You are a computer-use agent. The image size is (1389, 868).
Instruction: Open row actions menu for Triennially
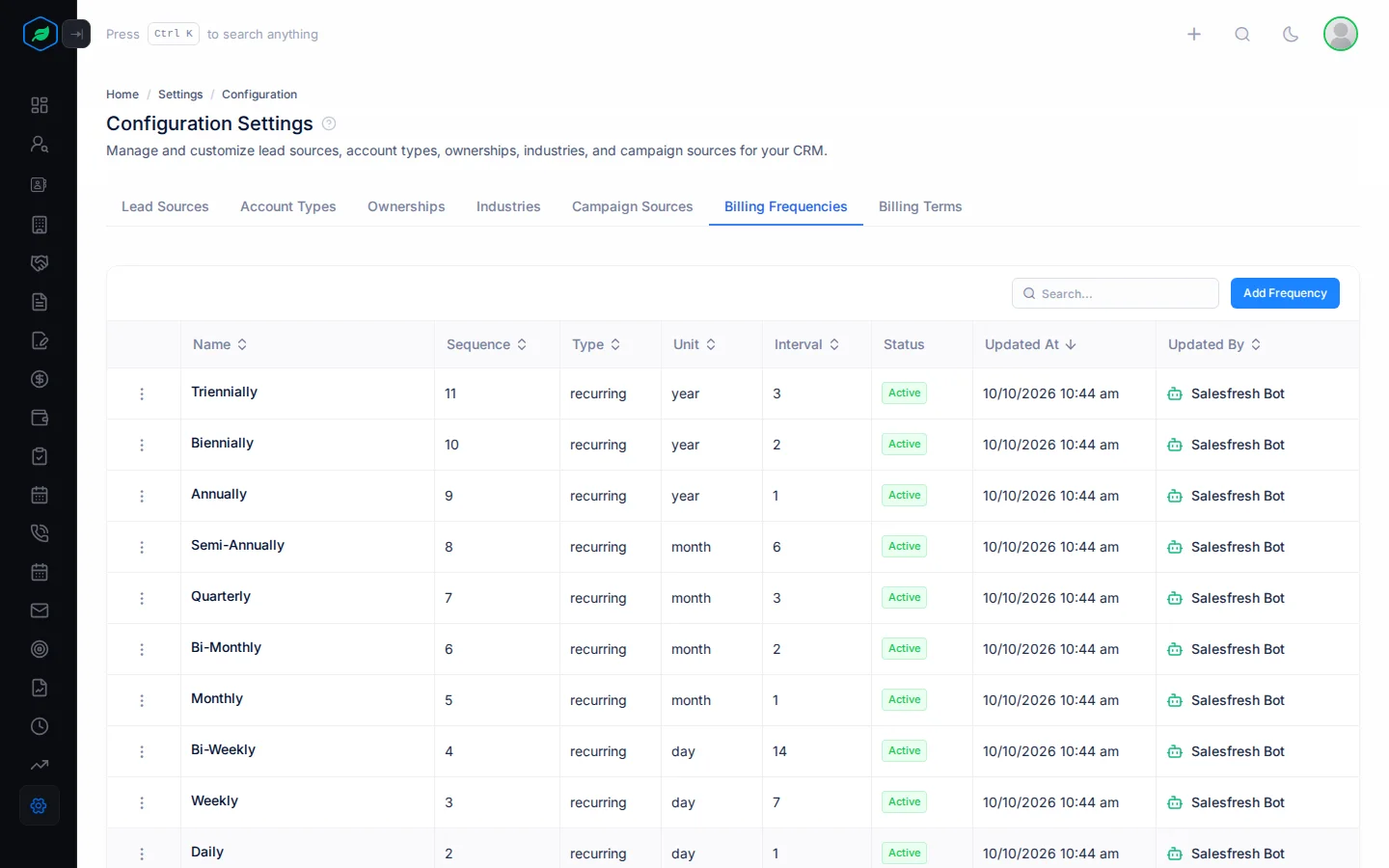pyautogui.click(x=142, y=393)
